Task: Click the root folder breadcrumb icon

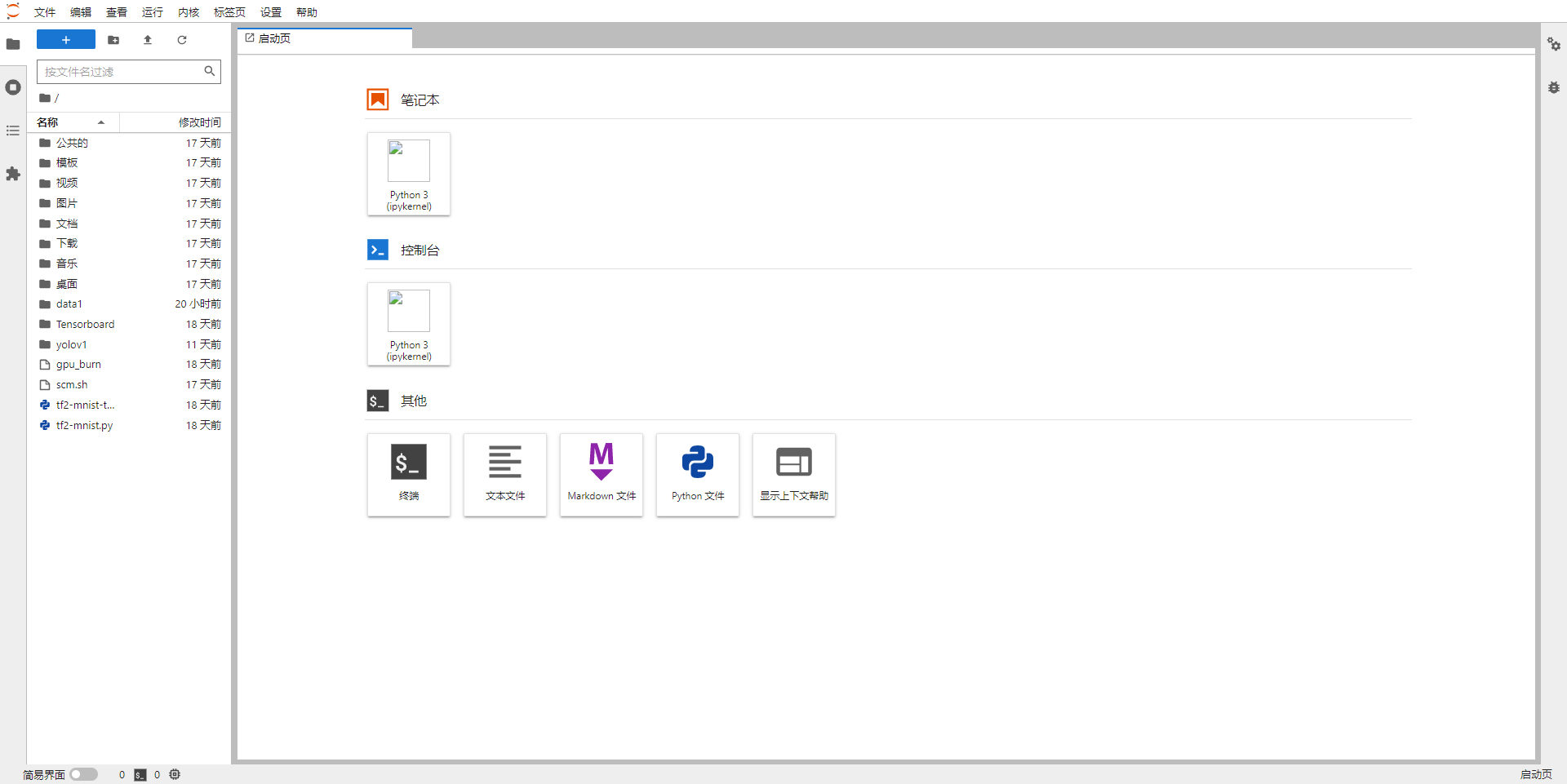Action: click(45, 98)
